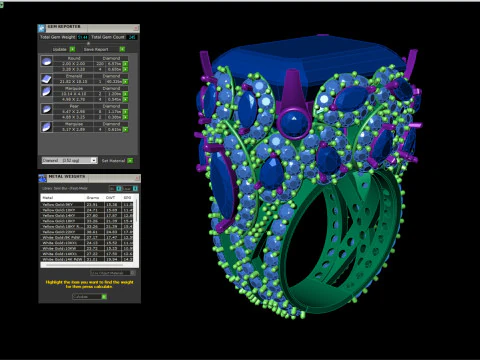This screenshot has height=360, width=480.
Task: Click the green button on the 6.47 X 2.88 Pear row
Action: pyautogui.click(x=125, y=112)
